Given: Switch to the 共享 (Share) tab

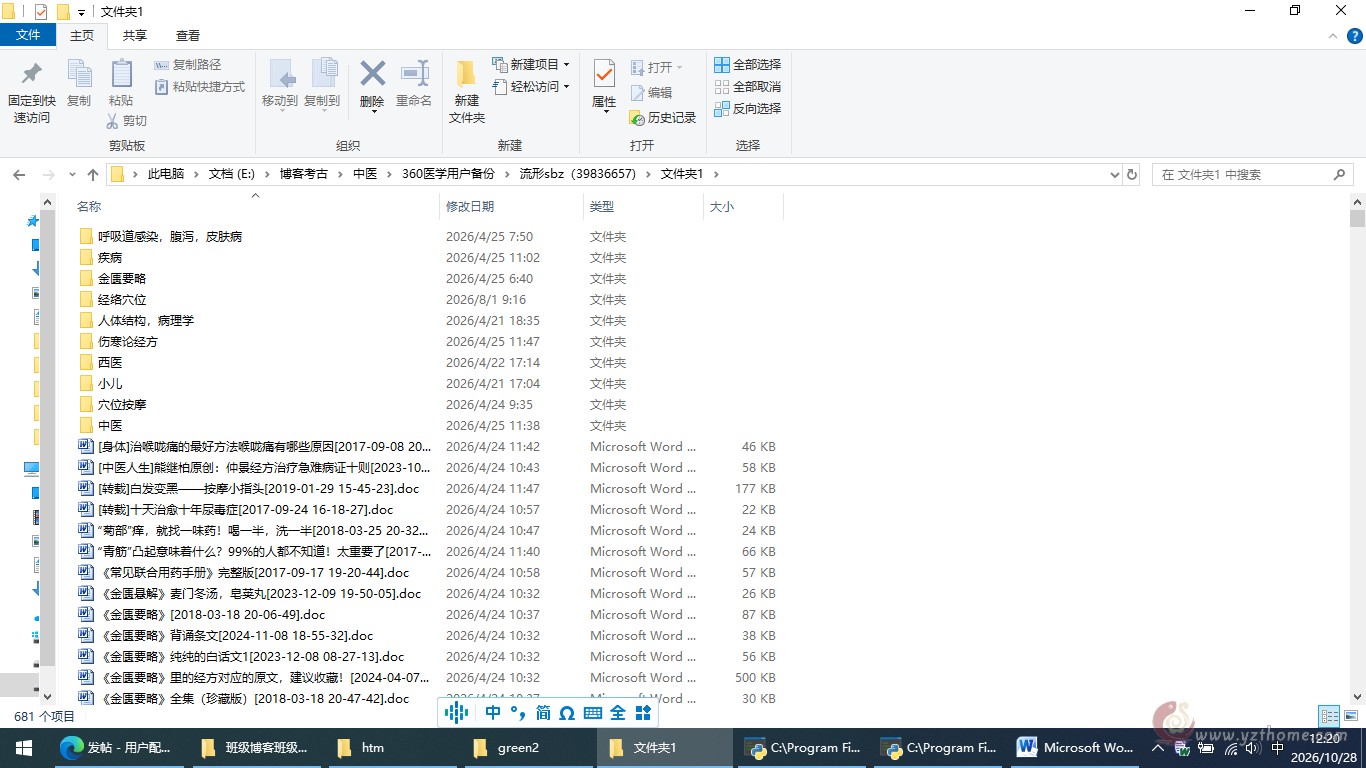Looking at the screenshot, I should point(135,35).
